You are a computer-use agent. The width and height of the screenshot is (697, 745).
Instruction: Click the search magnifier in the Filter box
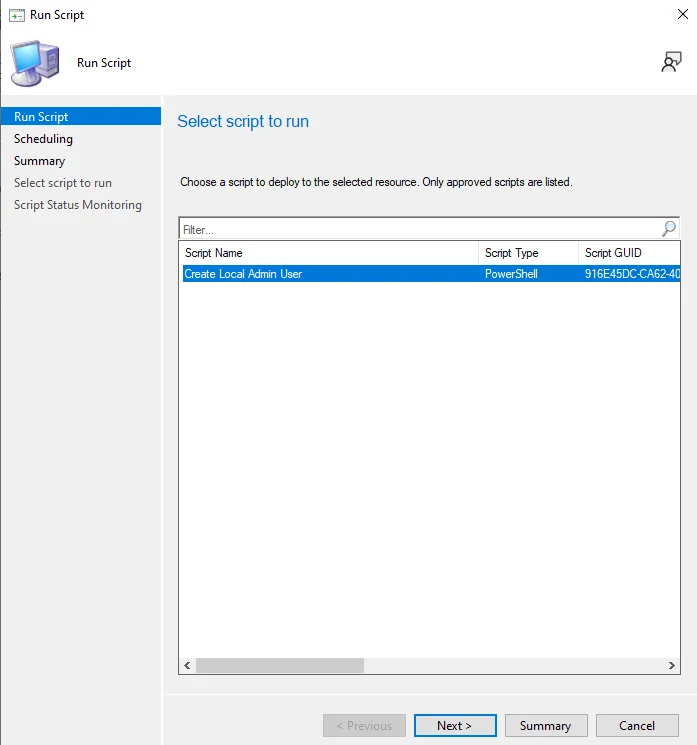click(x=669, y=229)
